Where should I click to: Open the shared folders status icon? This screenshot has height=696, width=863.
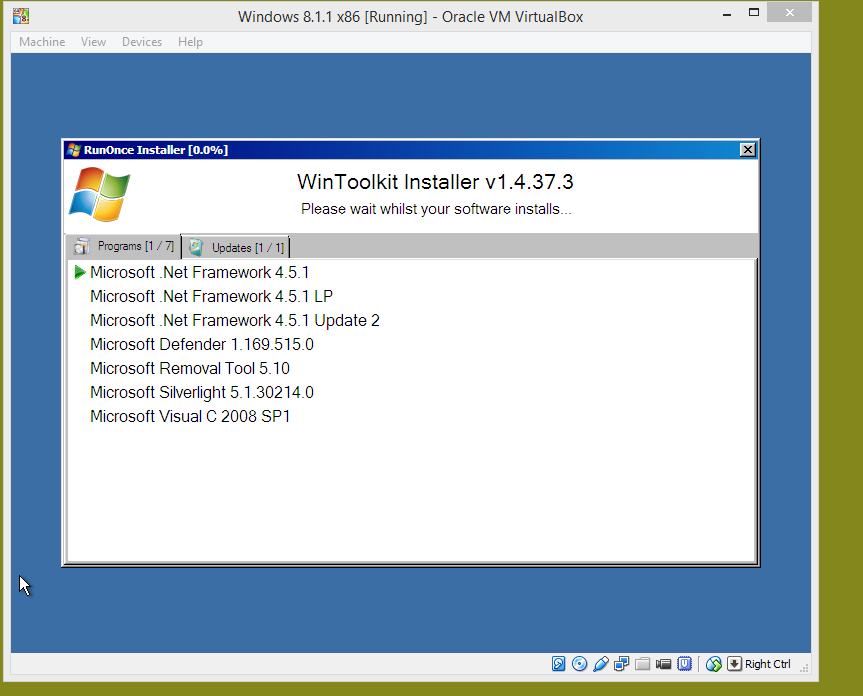(x=642, y=664)
